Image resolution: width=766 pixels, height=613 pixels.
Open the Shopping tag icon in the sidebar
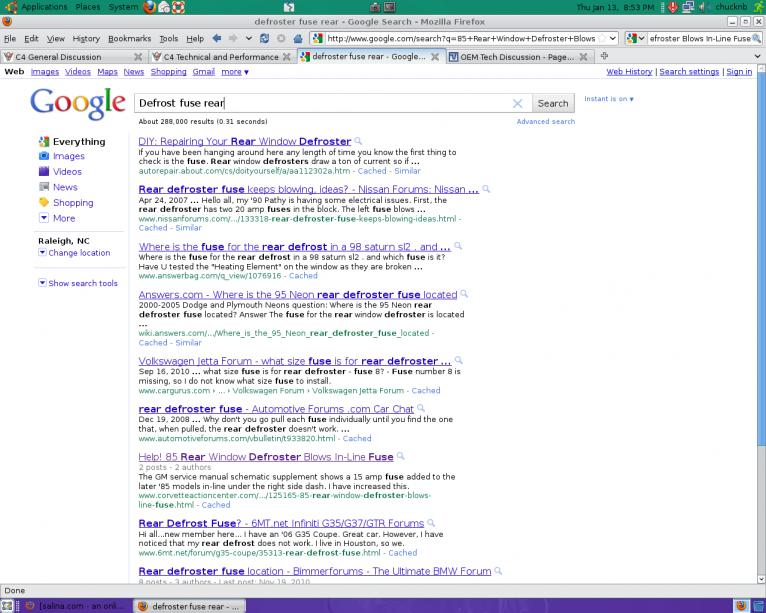tap(44, 202)
